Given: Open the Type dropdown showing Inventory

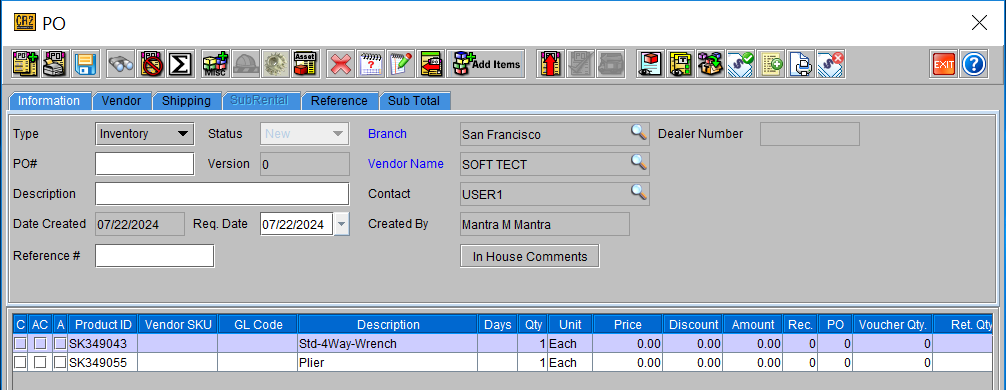Looking at the screenshot, I should [145, 133].
